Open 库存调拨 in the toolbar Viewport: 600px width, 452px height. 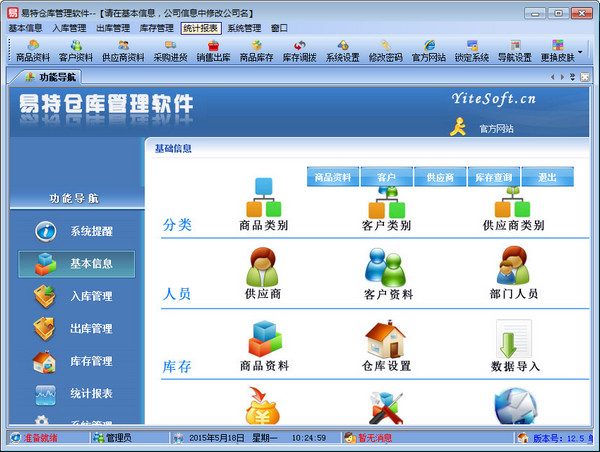pos(299,51)
